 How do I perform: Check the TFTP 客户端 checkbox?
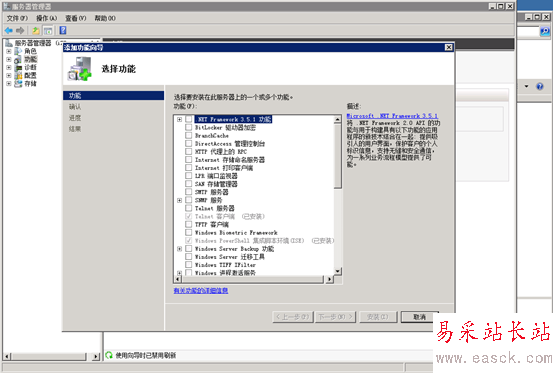[189, 224]
